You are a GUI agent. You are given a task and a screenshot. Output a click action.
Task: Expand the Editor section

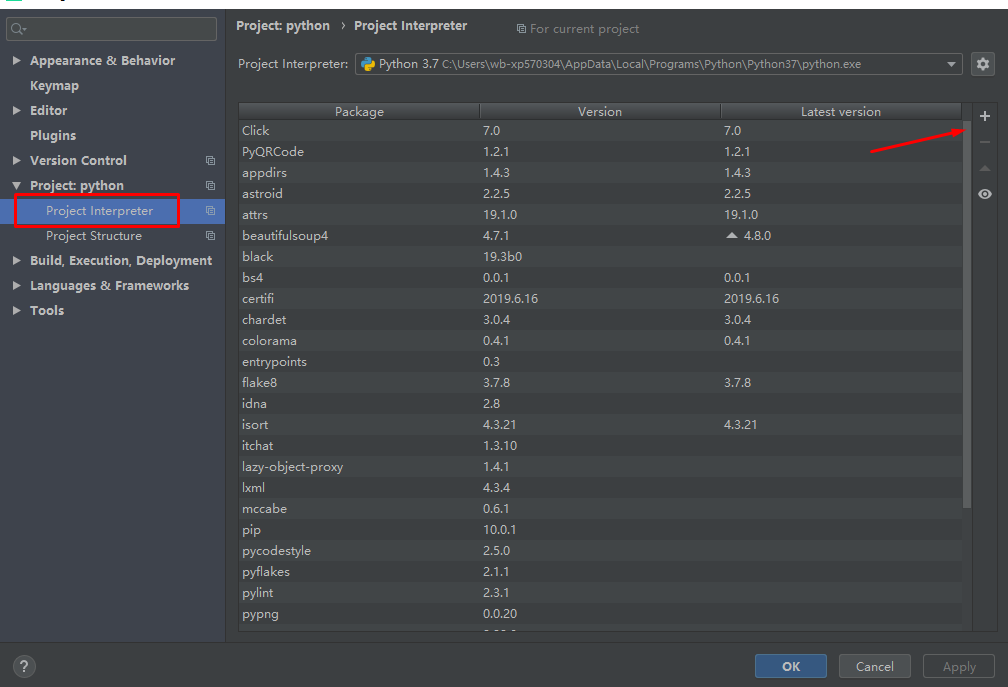pos(17,111)
